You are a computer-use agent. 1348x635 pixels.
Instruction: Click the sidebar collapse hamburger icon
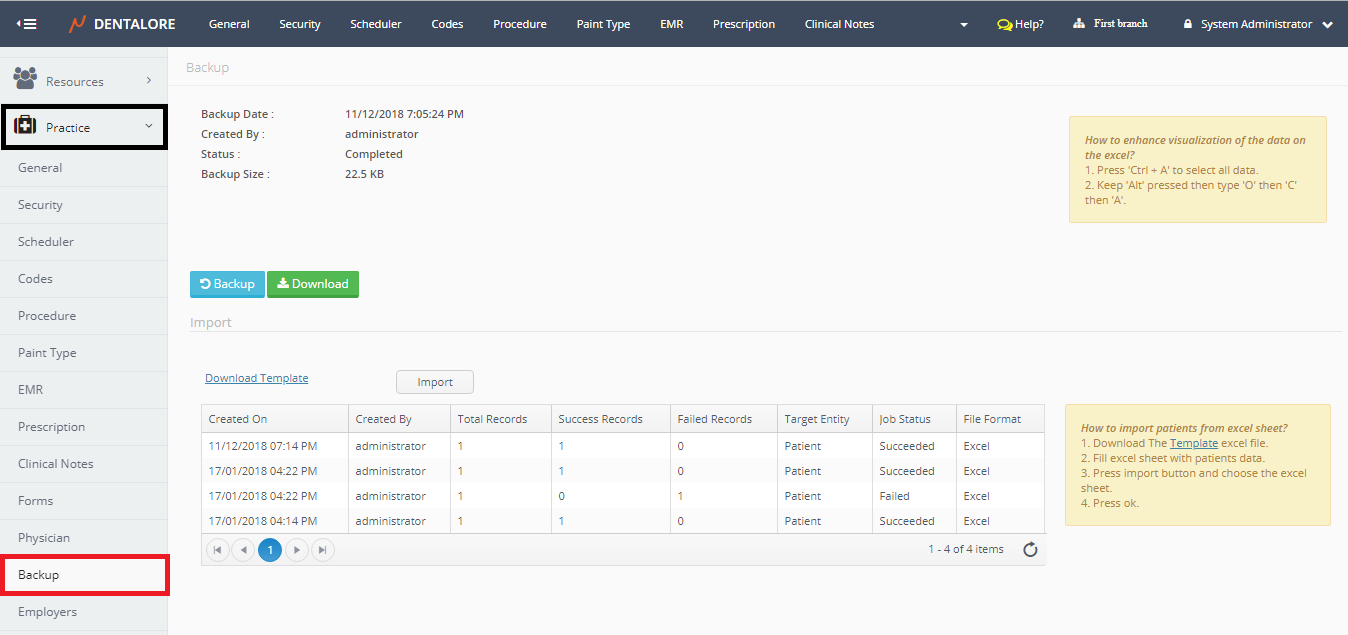pyautogui.click(x=26, y=24)
